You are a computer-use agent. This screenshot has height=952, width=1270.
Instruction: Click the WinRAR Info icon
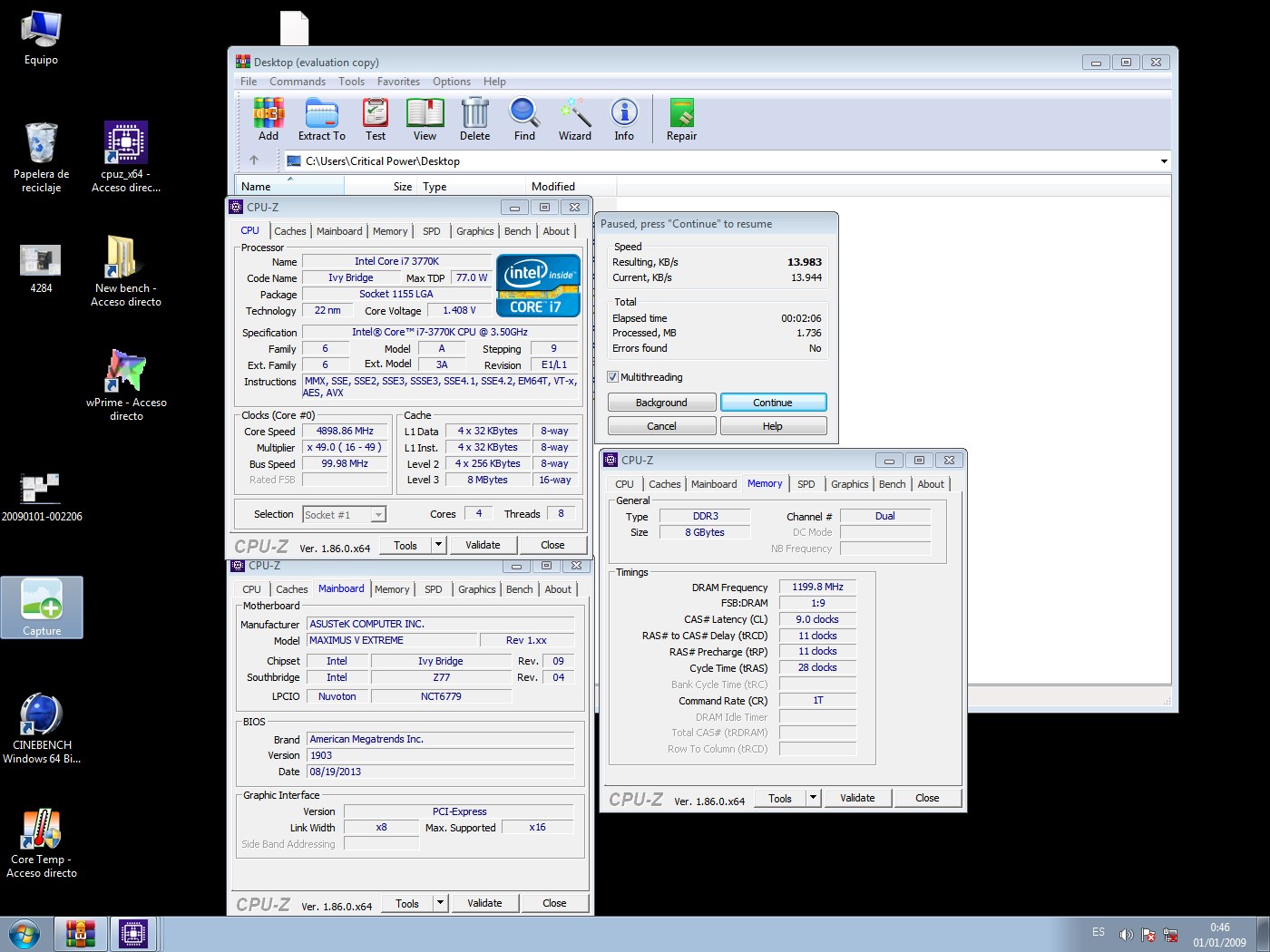624,120
